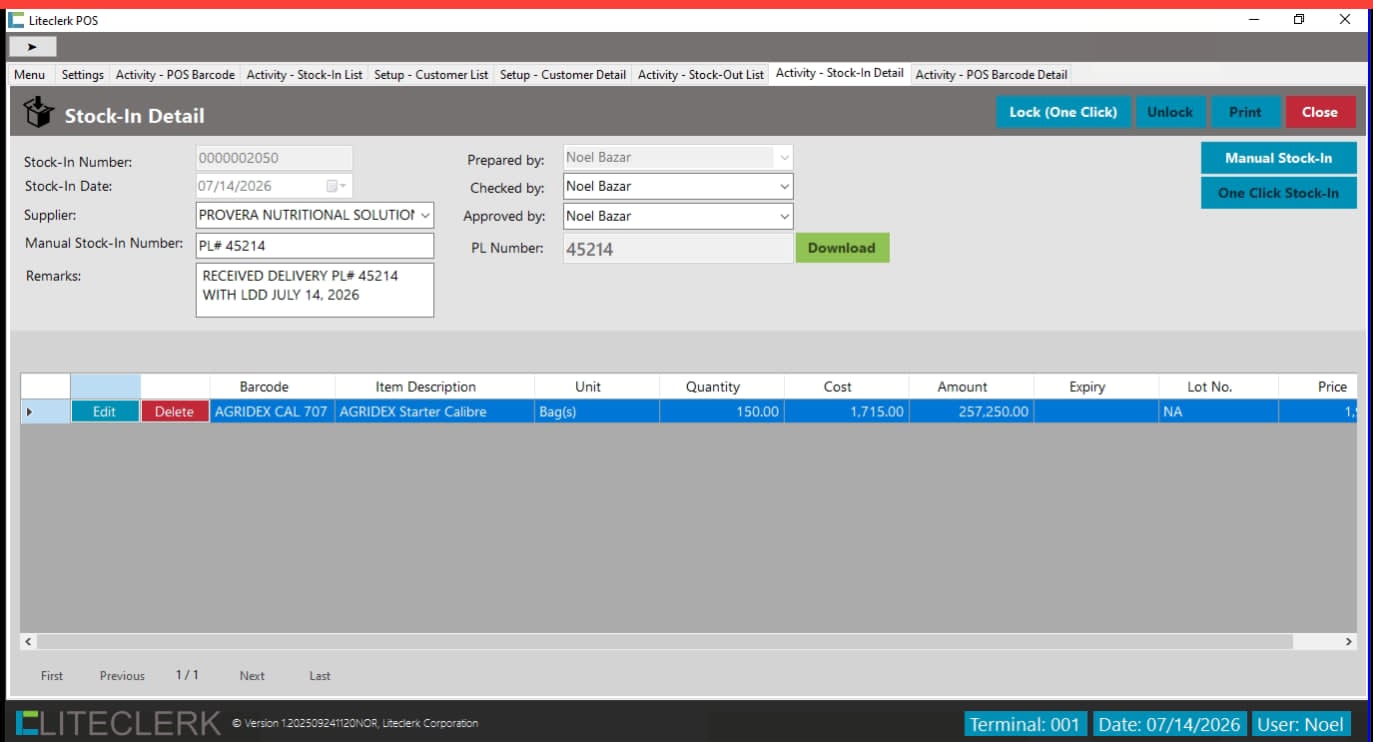Select the row indicator arrow for AGRIDEX
Screen dimensions: 1373x742
(28, 412)
